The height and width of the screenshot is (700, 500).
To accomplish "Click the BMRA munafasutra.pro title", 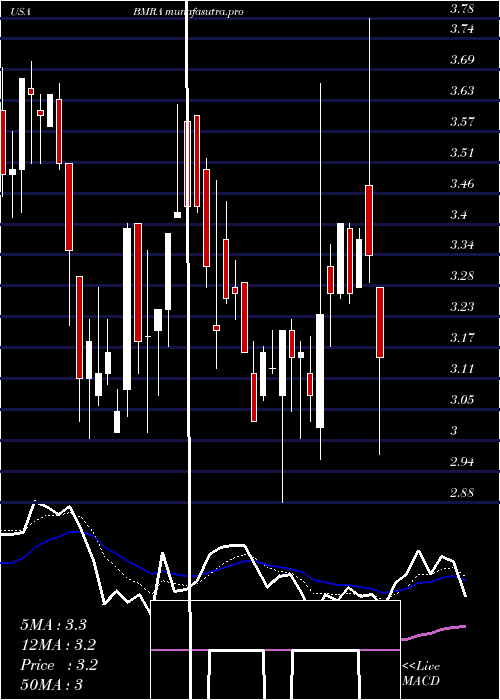I will tap(188, 12).
